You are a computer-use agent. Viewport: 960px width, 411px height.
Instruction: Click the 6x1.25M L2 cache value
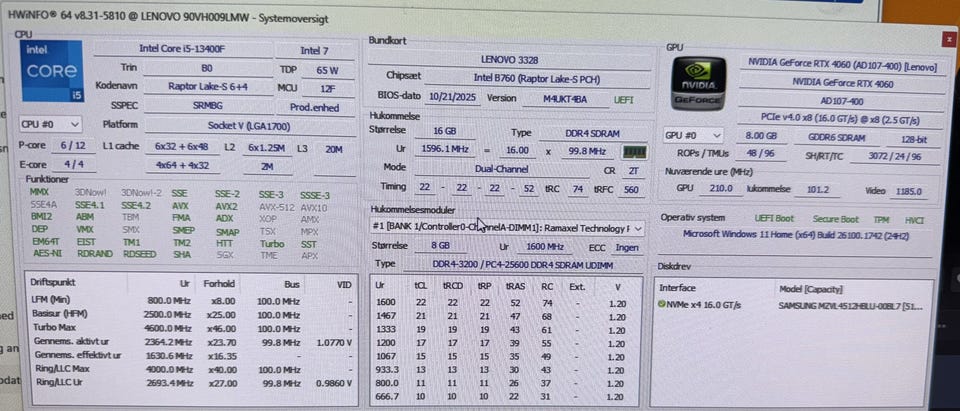(267, 148)
